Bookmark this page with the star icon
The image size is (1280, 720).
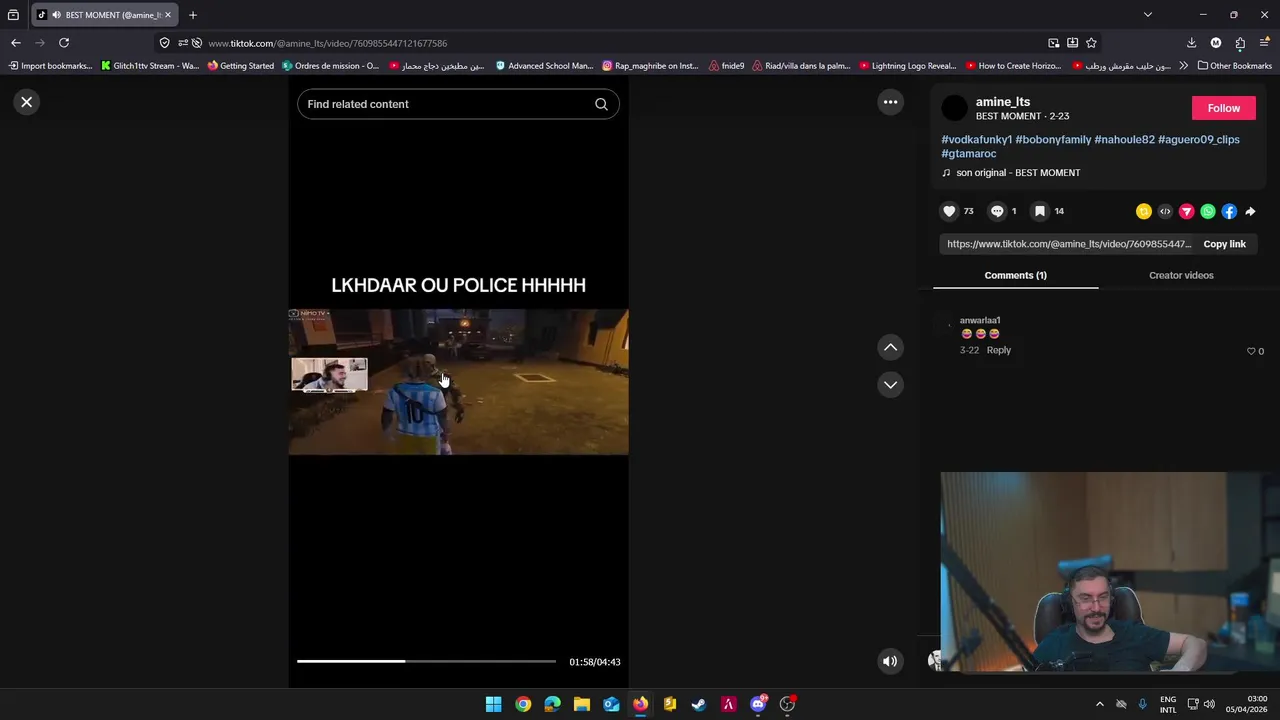(x=1091, y=43)
